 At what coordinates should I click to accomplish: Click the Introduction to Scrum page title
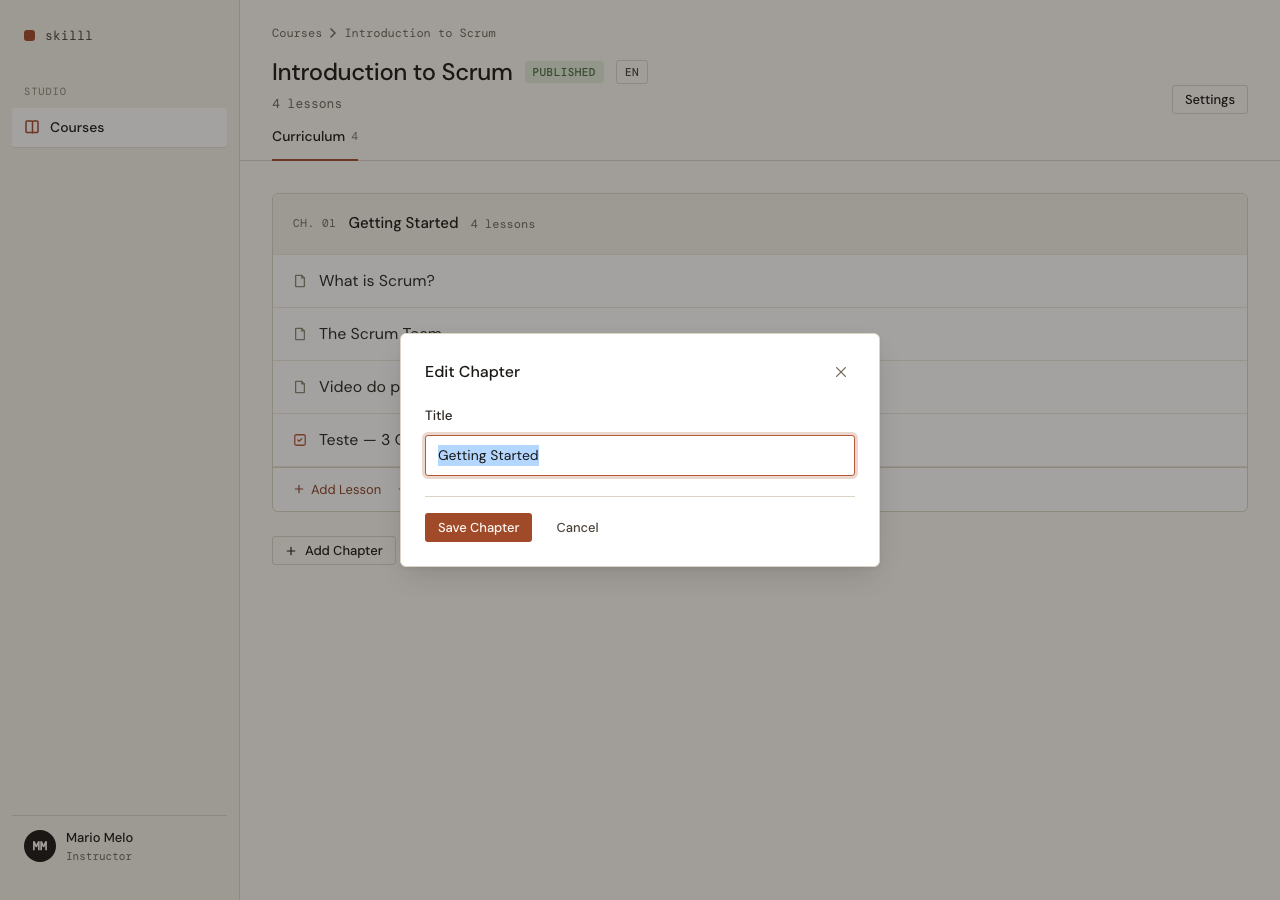(392, 72)
